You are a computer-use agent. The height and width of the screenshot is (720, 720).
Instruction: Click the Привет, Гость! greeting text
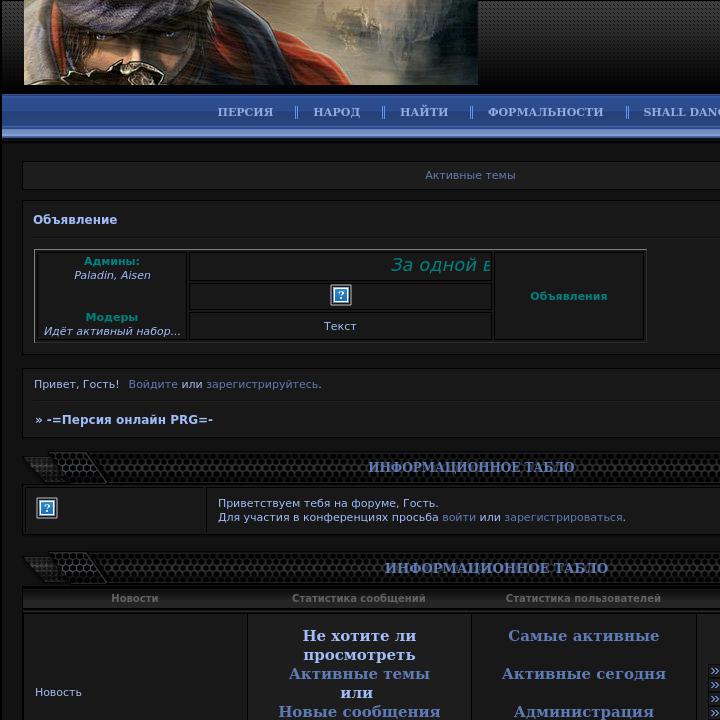(76, 384)
